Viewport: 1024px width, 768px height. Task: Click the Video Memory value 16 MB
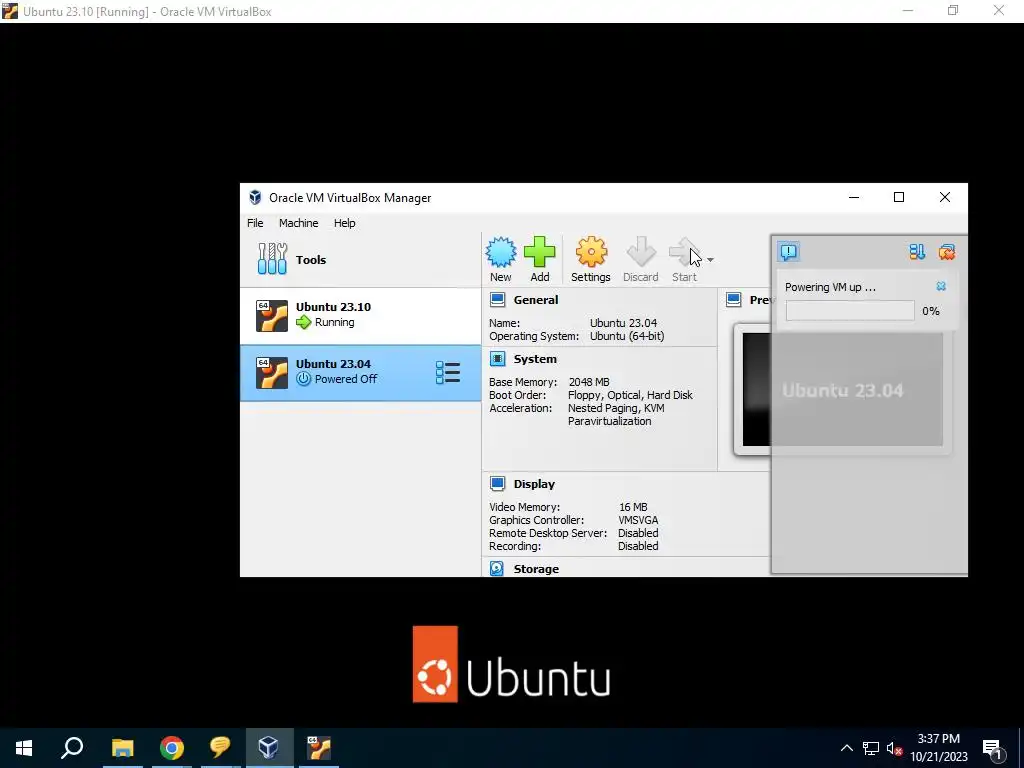(x=633, y=507)
